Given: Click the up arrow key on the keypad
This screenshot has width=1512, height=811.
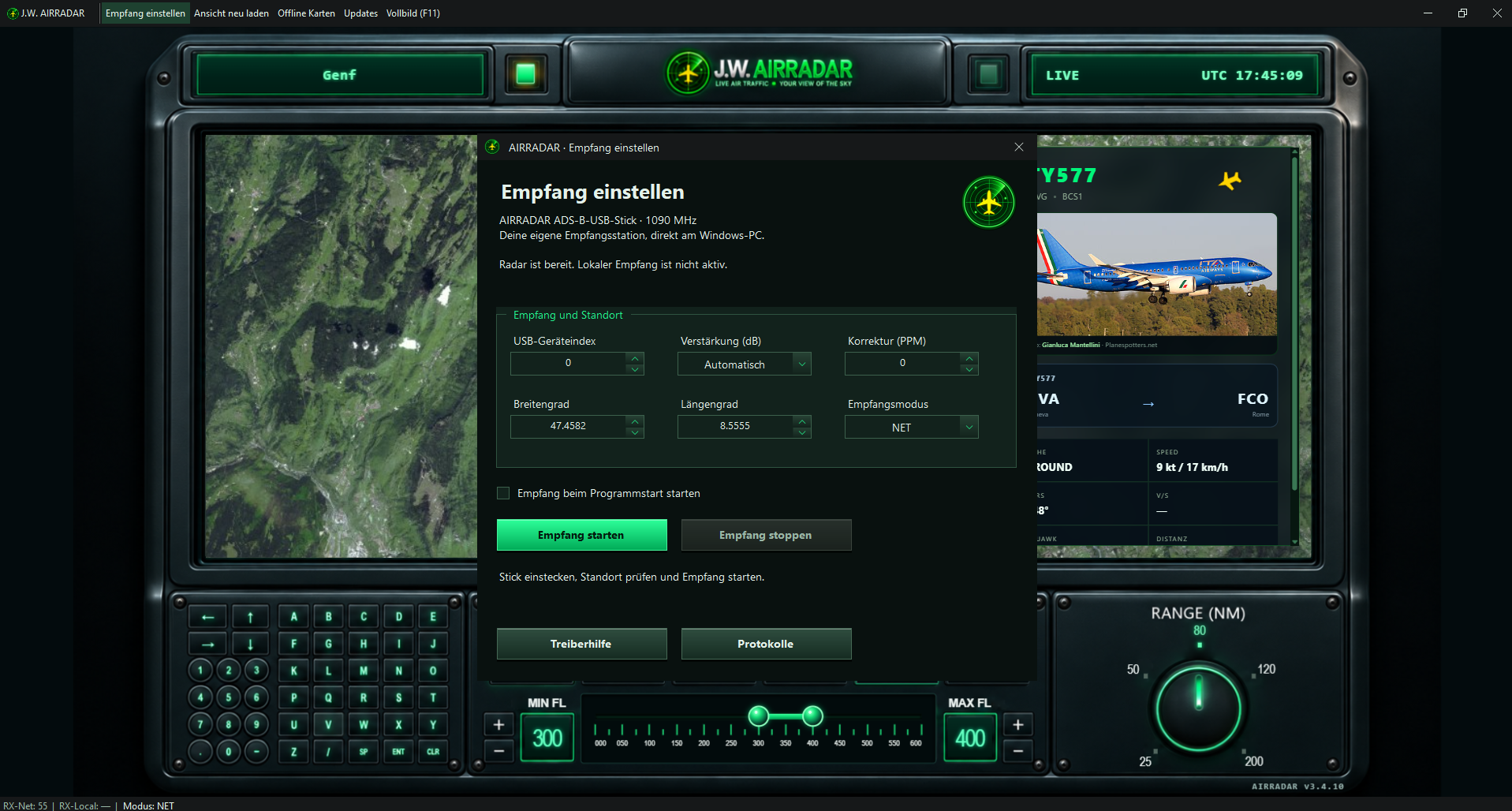Looking at the screenshot, I should (x=250, y=617).
